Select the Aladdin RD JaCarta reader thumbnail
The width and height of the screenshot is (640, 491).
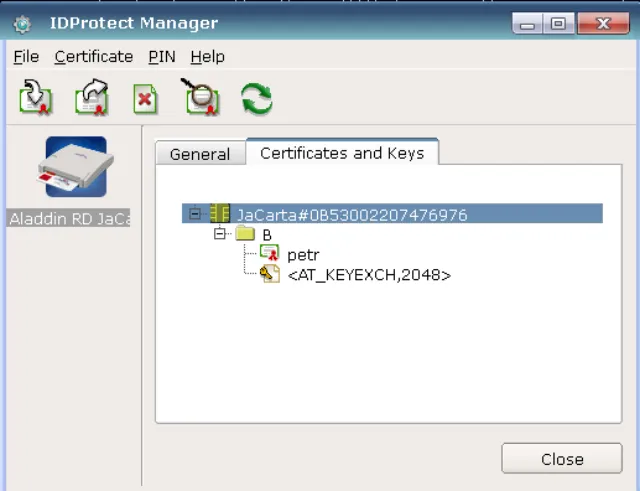click(x=76, y=167)
